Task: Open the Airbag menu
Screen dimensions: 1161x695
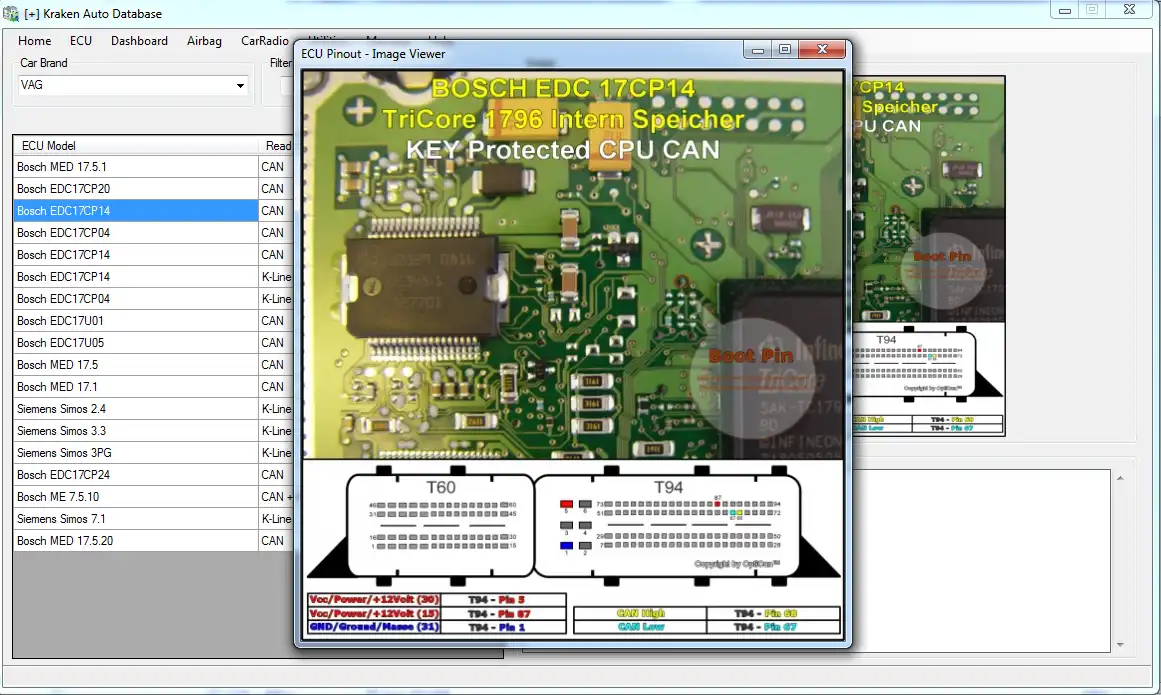Action: point(204,41)
